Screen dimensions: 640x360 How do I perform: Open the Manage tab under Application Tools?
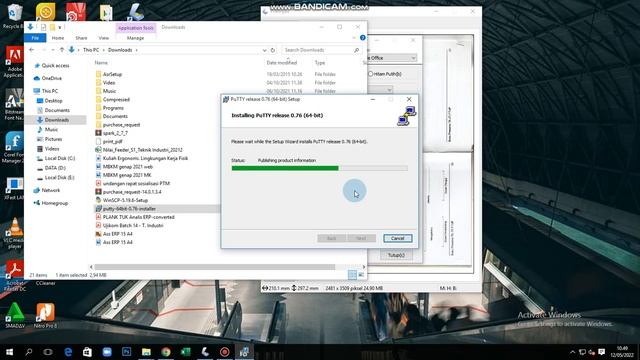[136, 38]
